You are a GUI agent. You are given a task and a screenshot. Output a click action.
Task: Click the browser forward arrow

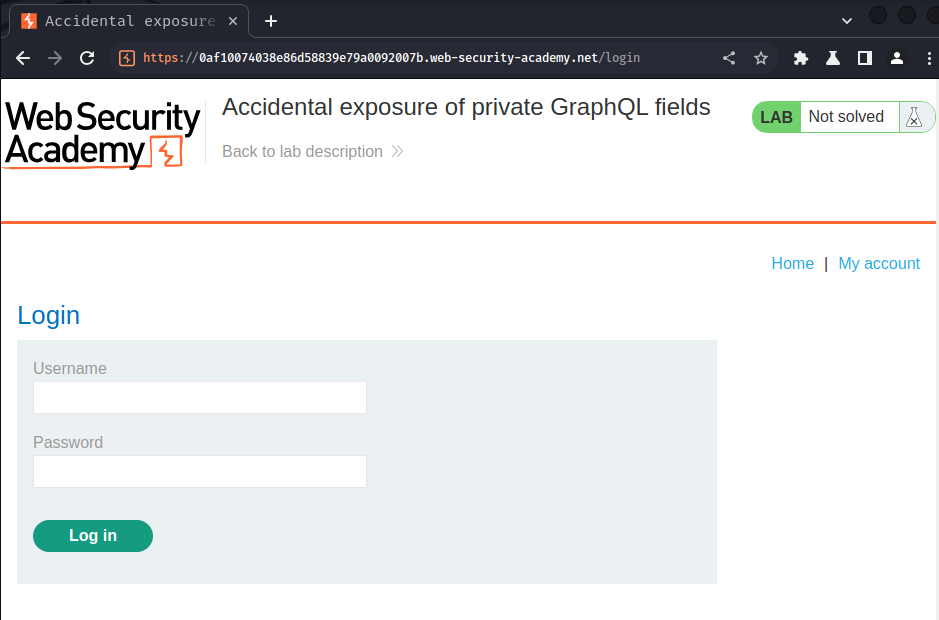55,58
